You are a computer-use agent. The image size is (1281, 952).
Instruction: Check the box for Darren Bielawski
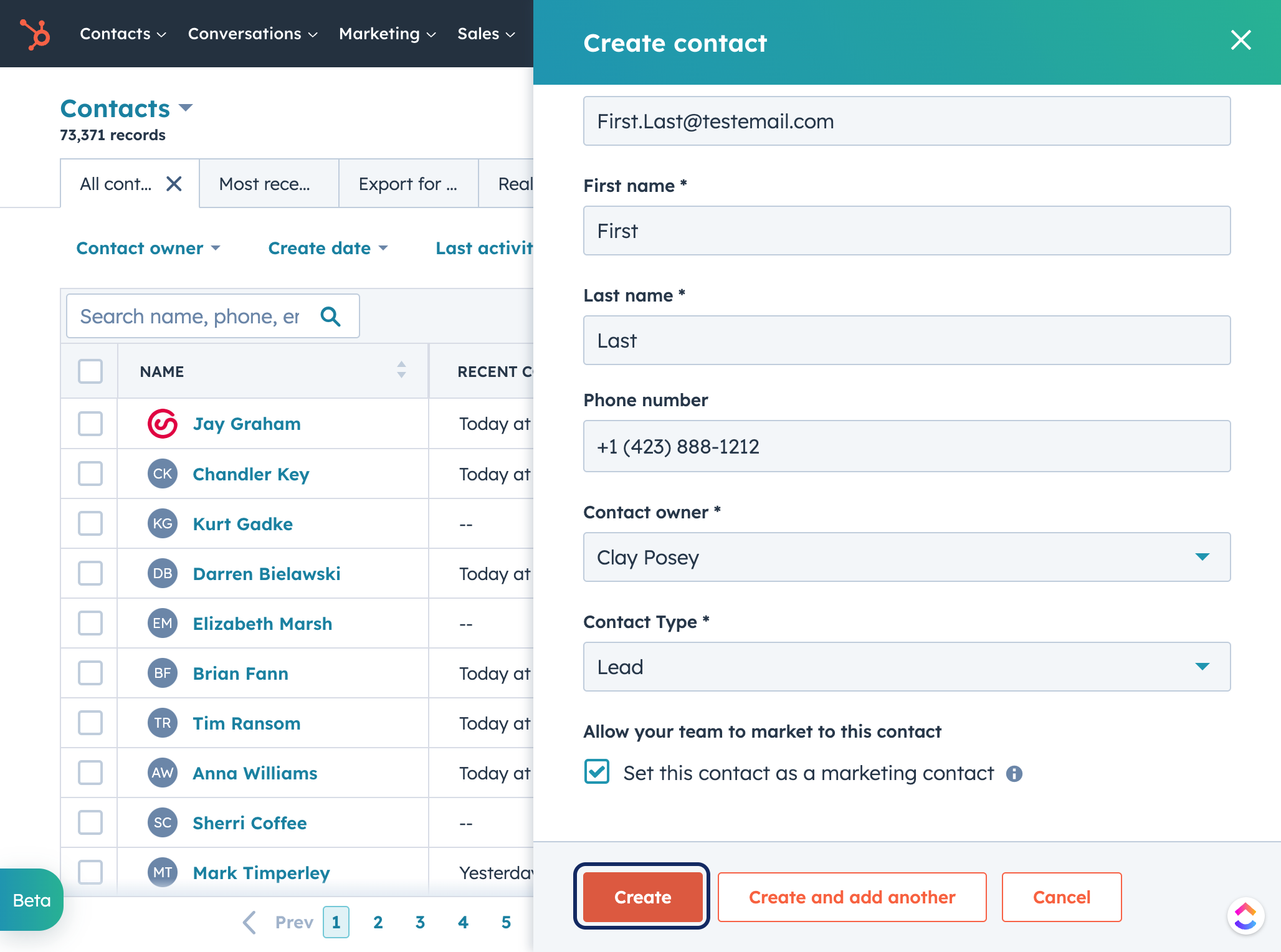pyautogui.click(x=90, y=573)
